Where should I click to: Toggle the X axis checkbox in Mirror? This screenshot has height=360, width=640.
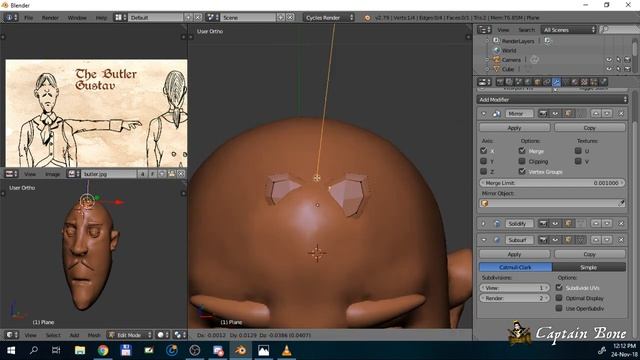pos(484,151)
